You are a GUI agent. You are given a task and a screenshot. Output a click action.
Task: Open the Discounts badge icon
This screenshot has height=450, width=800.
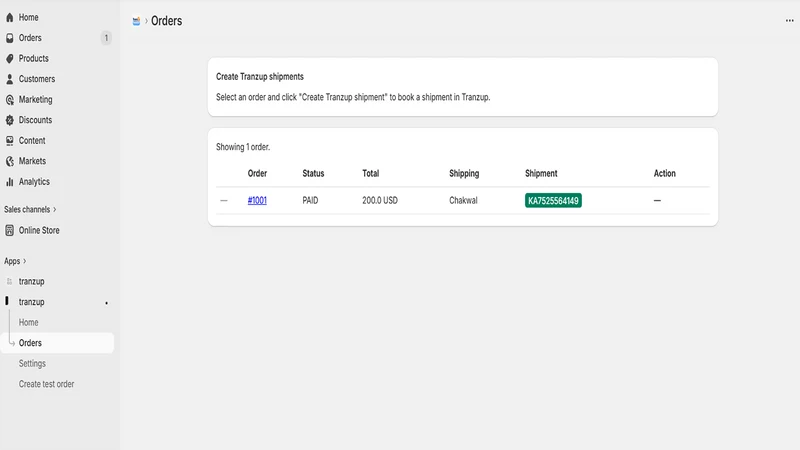point(10,120)
